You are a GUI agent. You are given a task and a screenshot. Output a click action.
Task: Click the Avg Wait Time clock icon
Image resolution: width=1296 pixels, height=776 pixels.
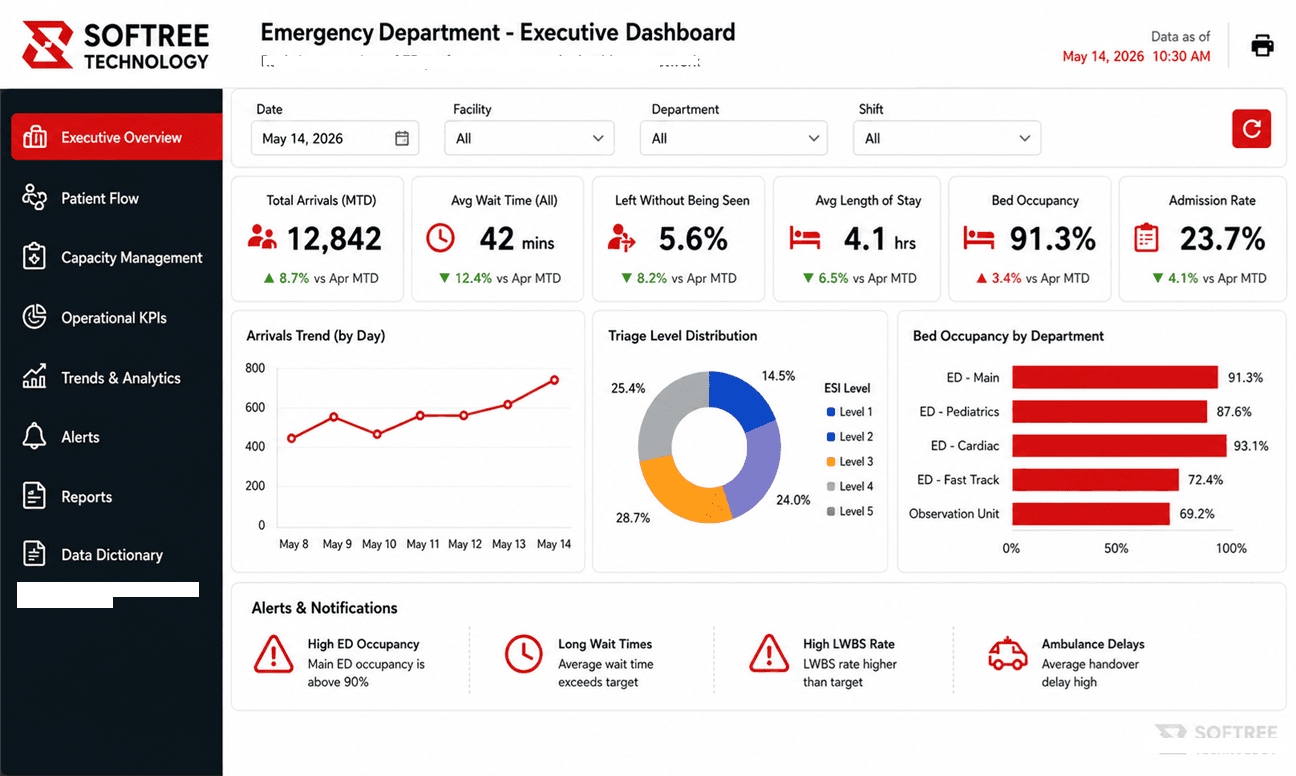click(x=440, y=238)
